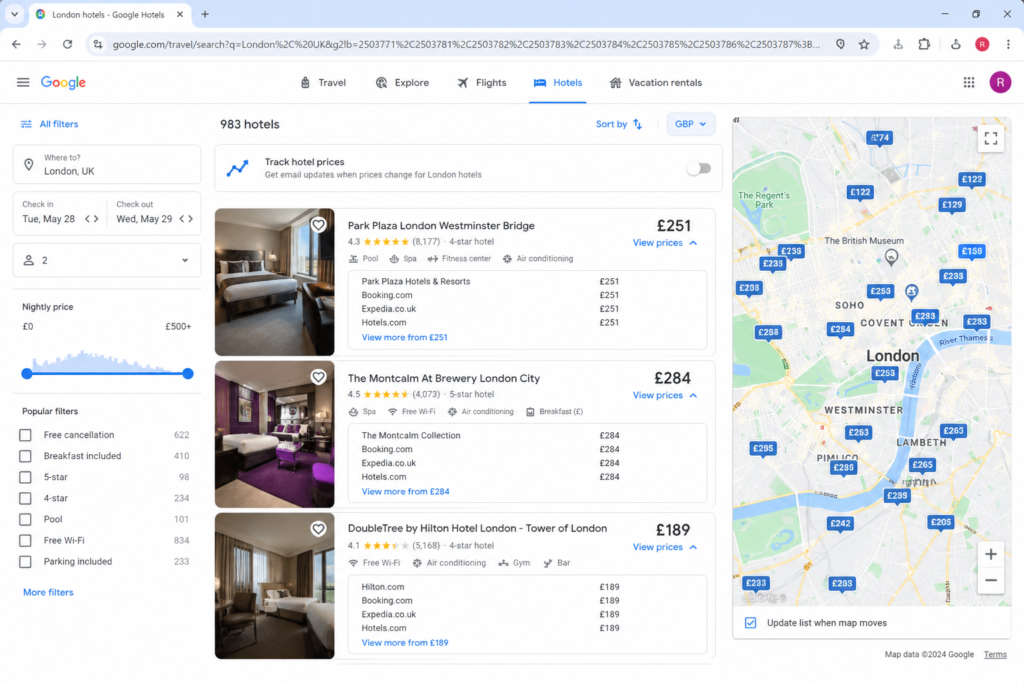Switch to the Explore tab
1024x683 pixels.
tap(402, 83)
